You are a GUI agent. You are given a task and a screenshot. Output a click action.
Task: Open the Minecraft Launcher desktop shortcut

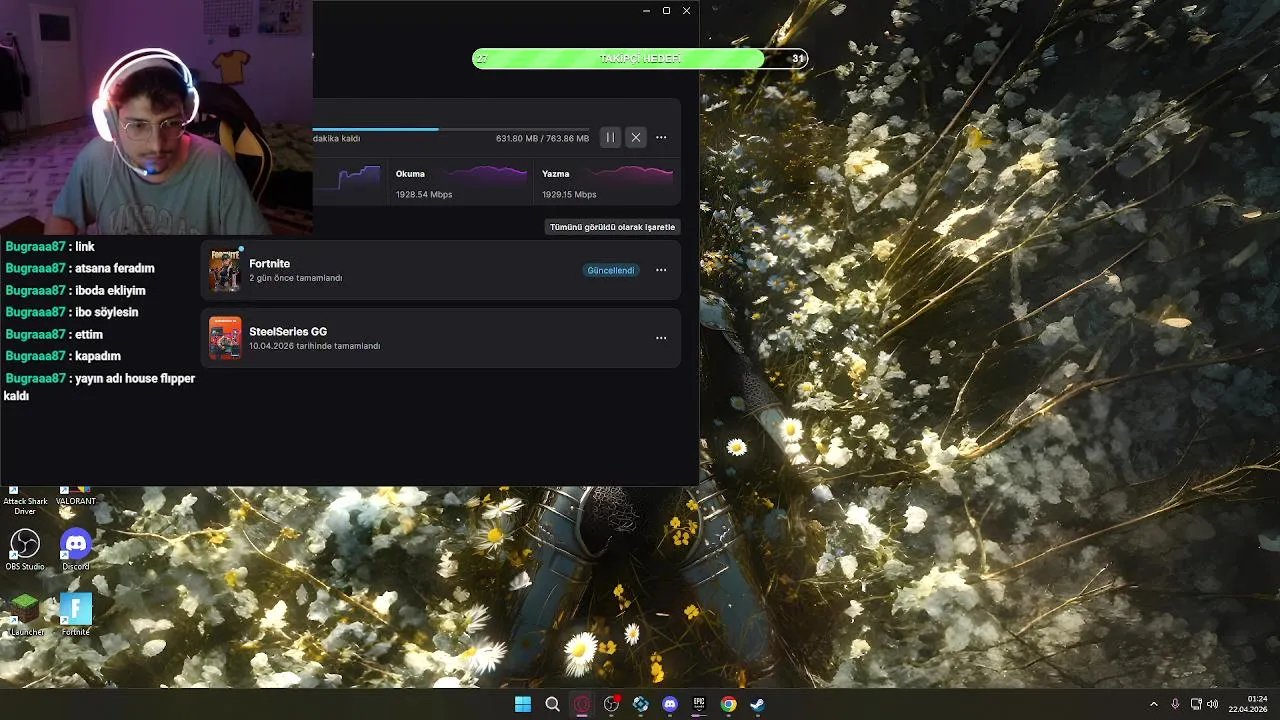[25, 615]
